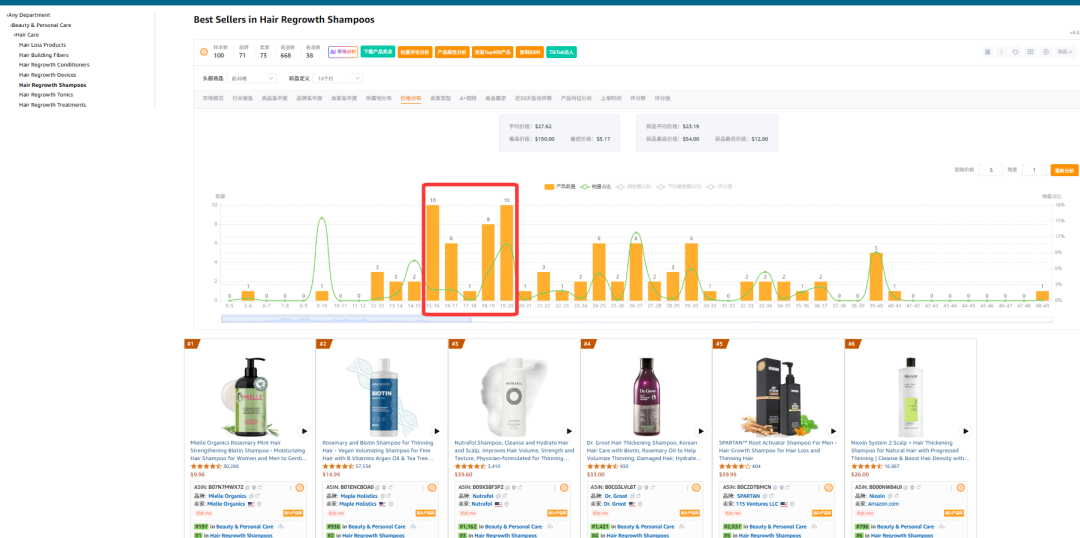Screen dimensions: 1080x538
Task: Open Hair Loss Products category link
Action: (x=43, y=45)
